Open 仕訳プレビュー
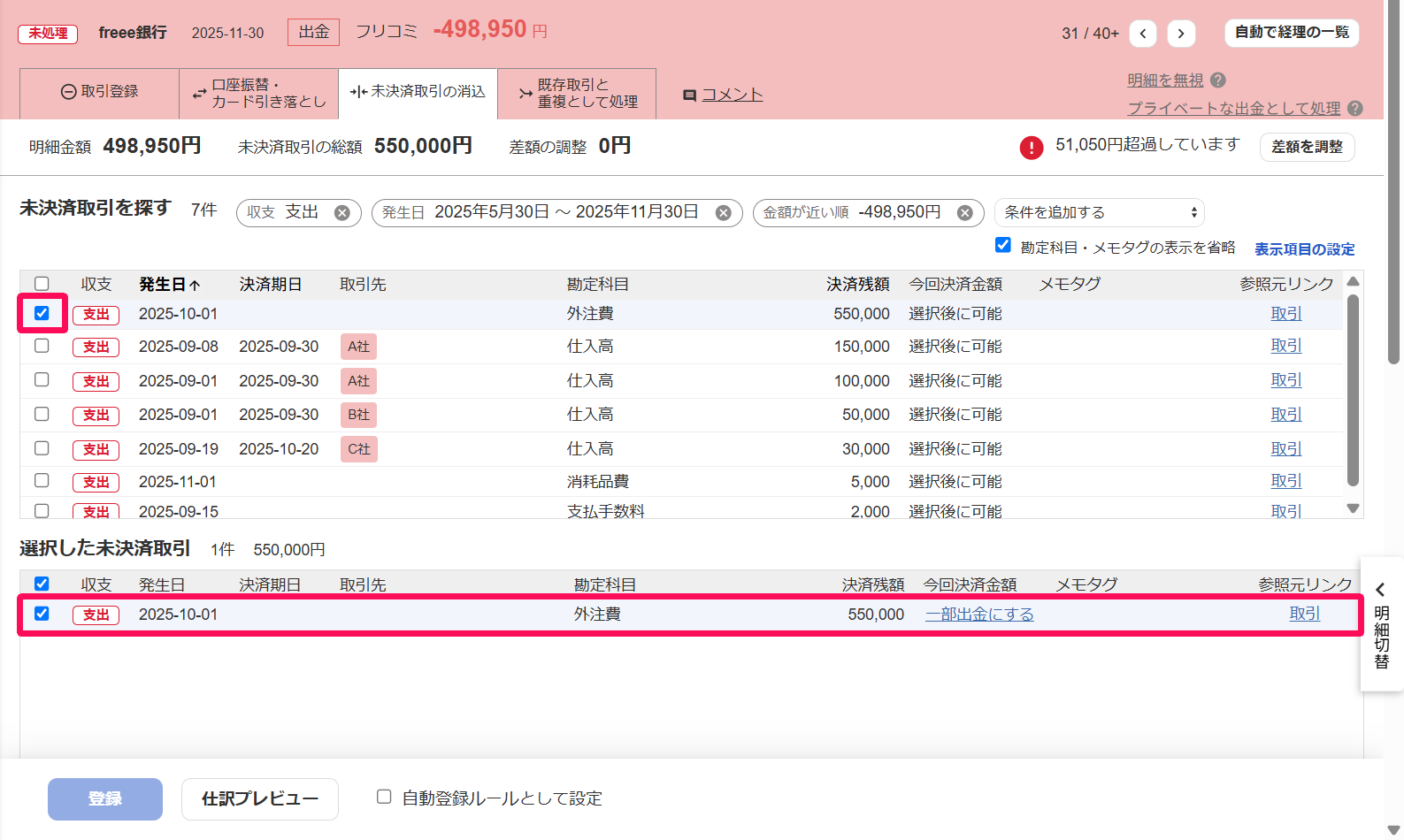This screenshot has width=1404, height=840. [x=260, y=799]
